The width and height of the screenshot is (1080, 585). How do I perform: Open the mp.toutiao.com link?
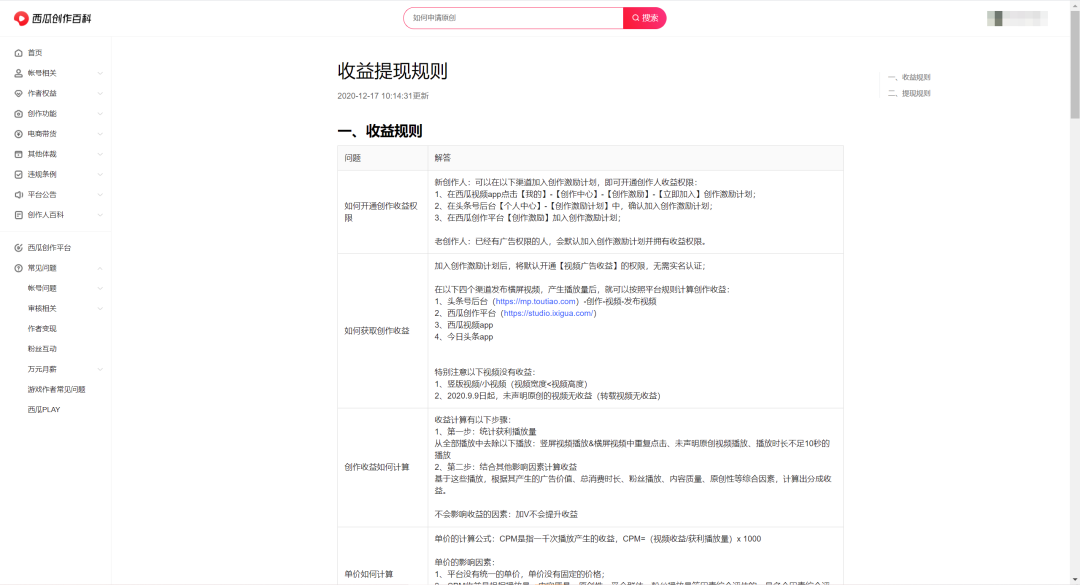point(536,301)
